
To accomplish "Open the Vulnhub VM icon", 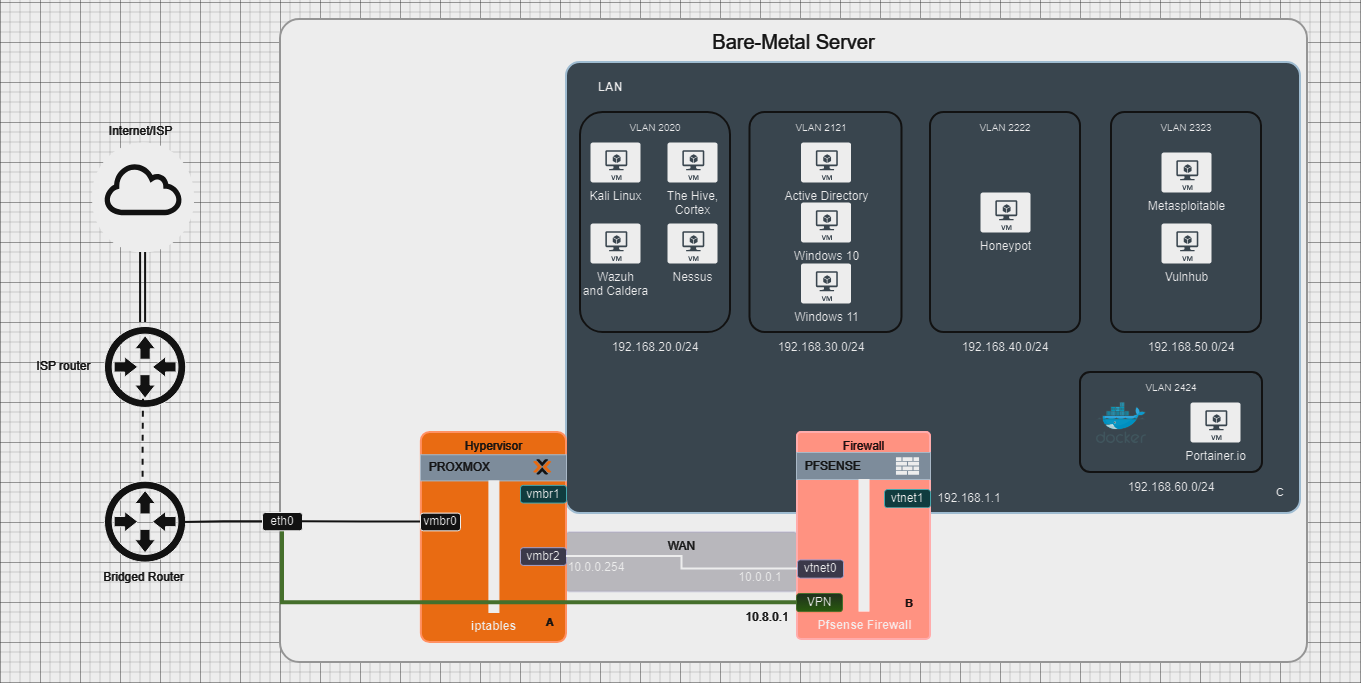I will 1186,244.
